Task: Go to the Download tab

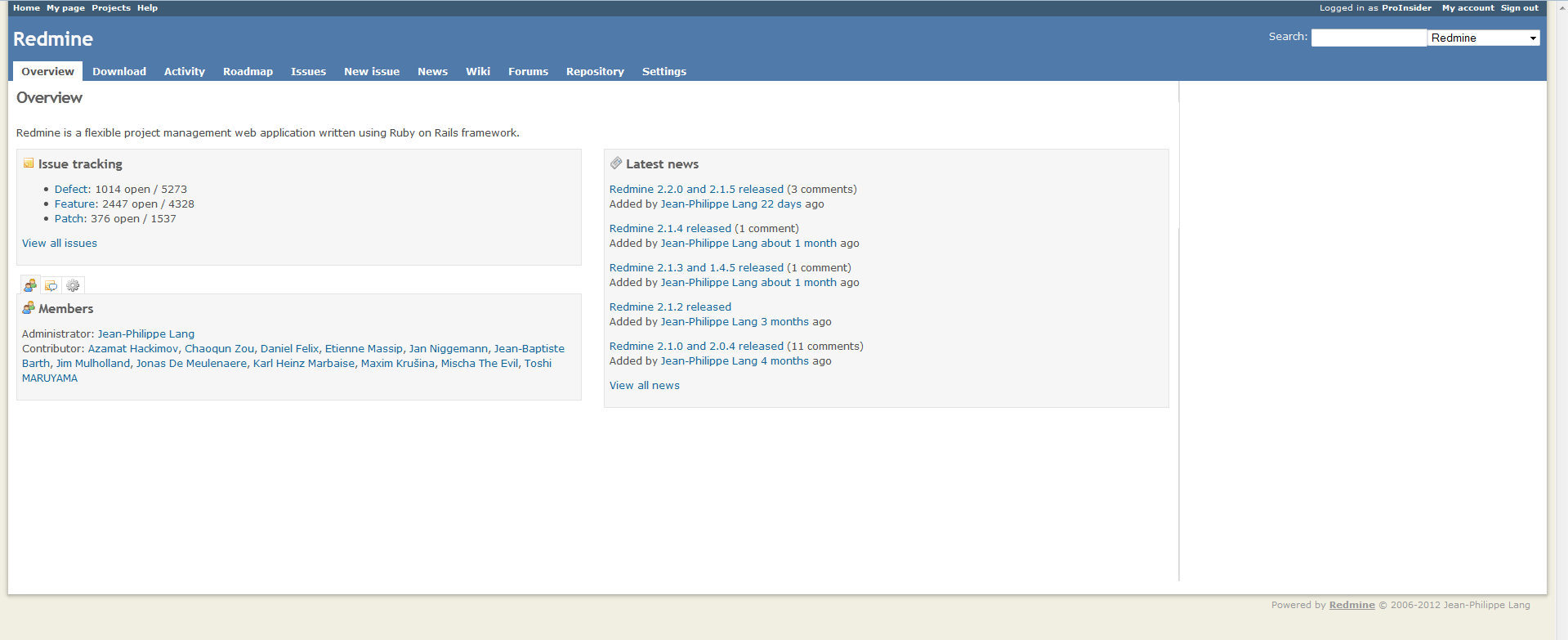Action: (119, 71)
